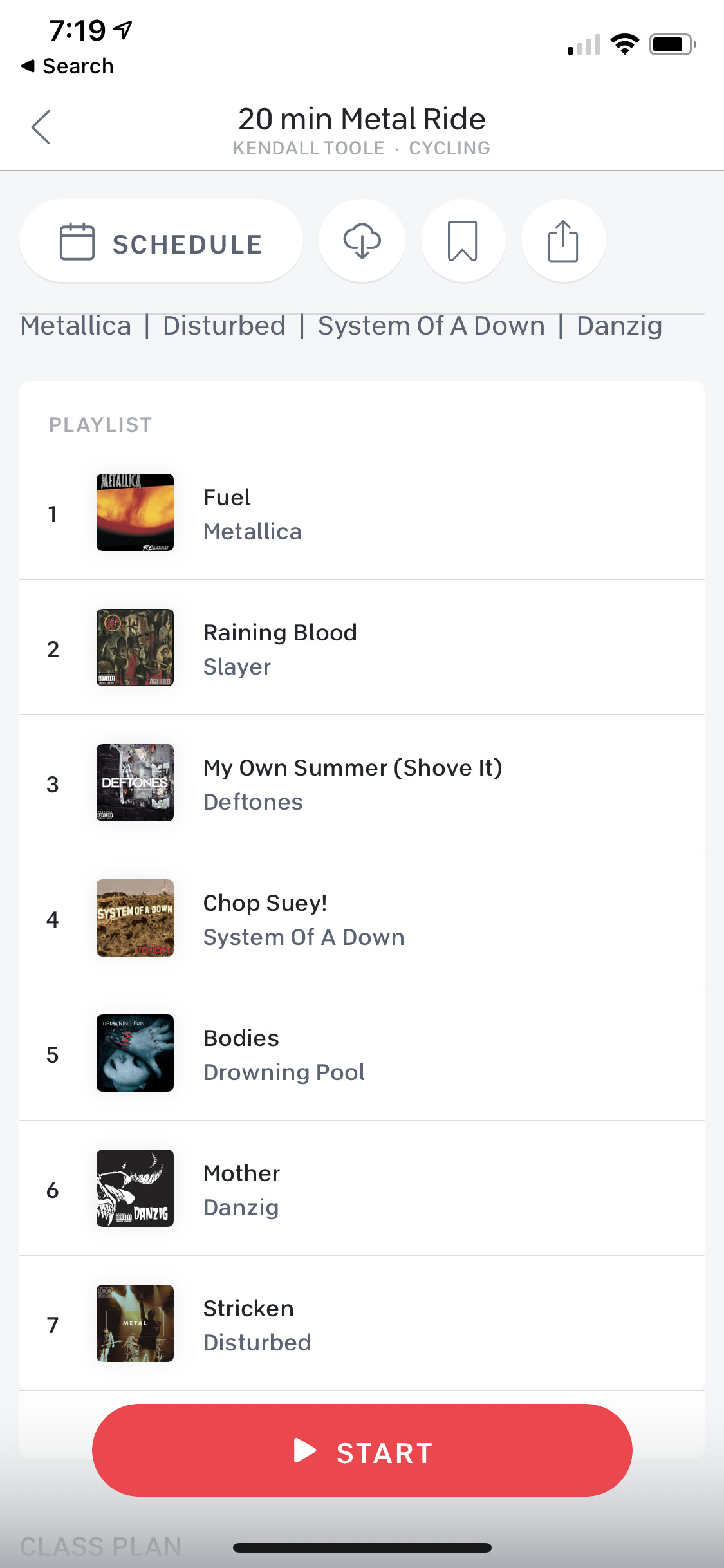Share the class using share icon
Viewport: 724px width, 1568px height.
click(x=563, y=241)
